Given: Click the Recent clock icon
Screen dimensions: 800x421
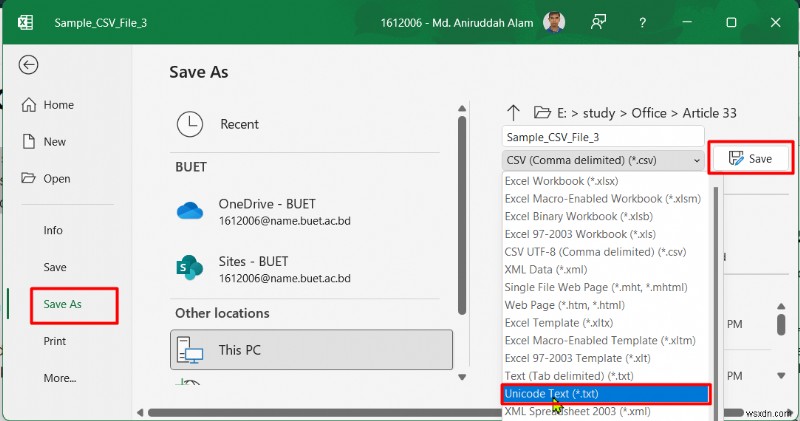Looking at the screenshot, I should (190, 124).
